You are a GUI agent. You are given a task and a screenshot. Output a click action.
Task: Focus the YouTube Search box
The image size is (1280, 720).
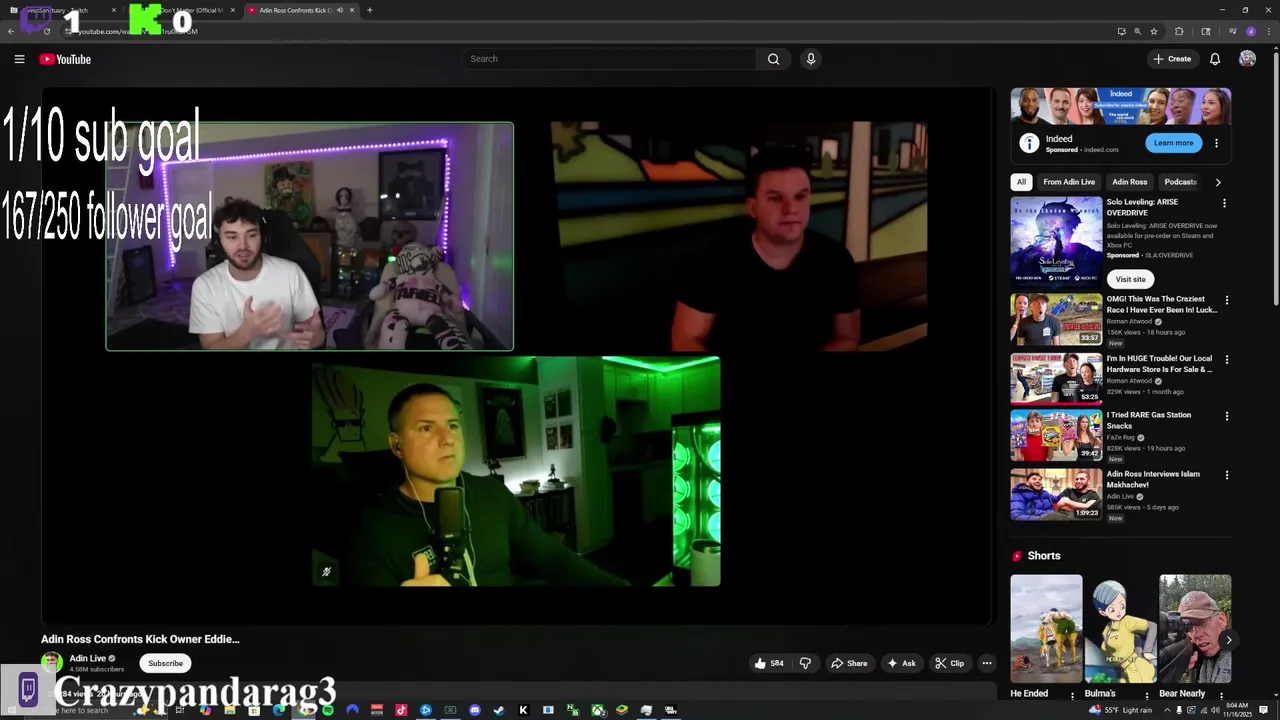pyautogui.click(x=610, y=59)
